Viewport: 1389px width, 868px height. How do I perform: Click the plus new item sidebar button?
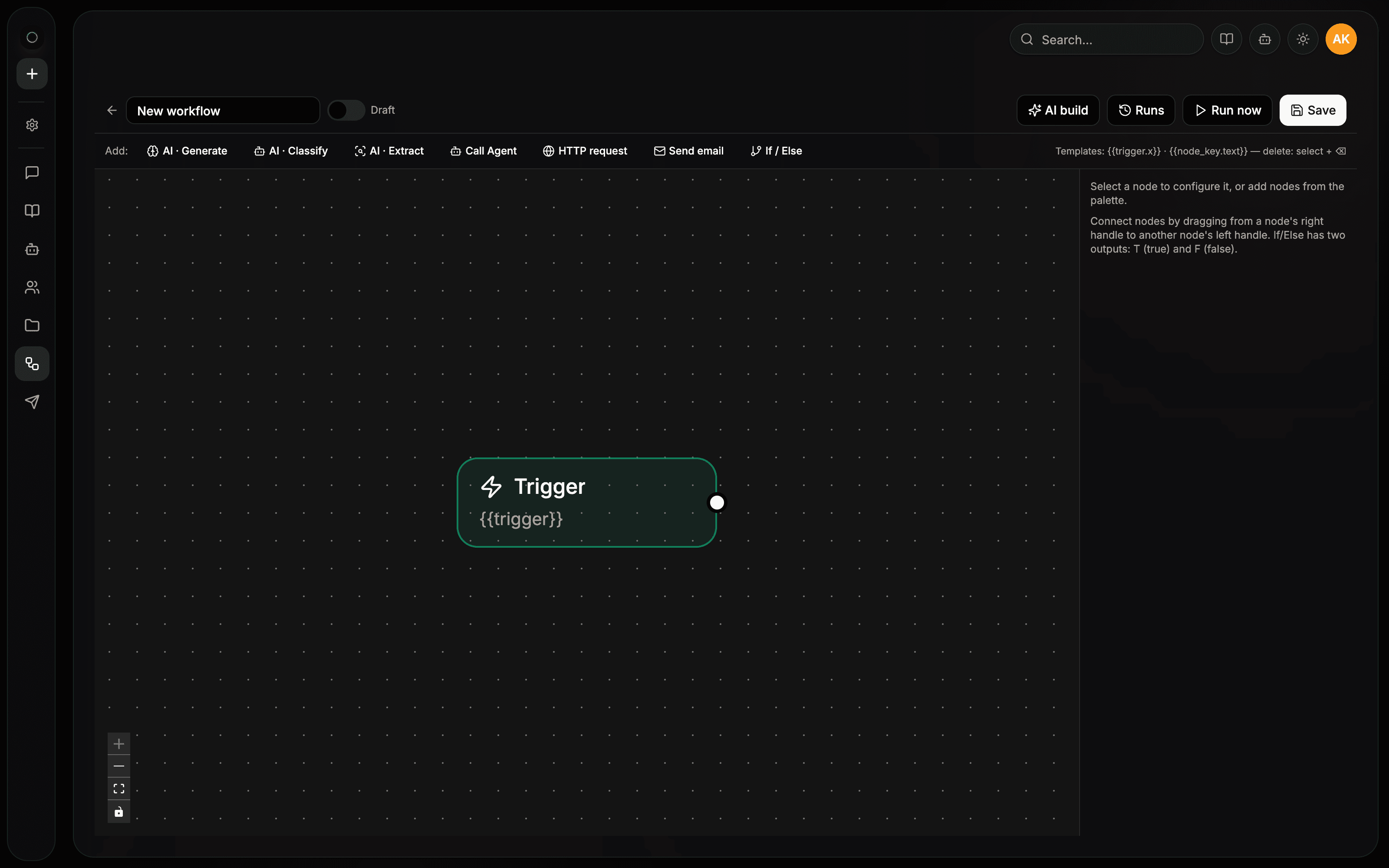[32, 73]
